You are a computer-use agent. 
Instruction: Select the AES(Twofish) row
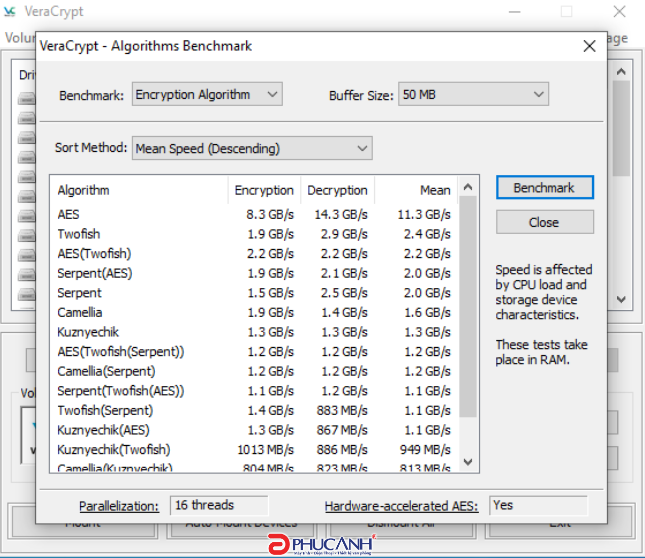[x=254, y=254]
